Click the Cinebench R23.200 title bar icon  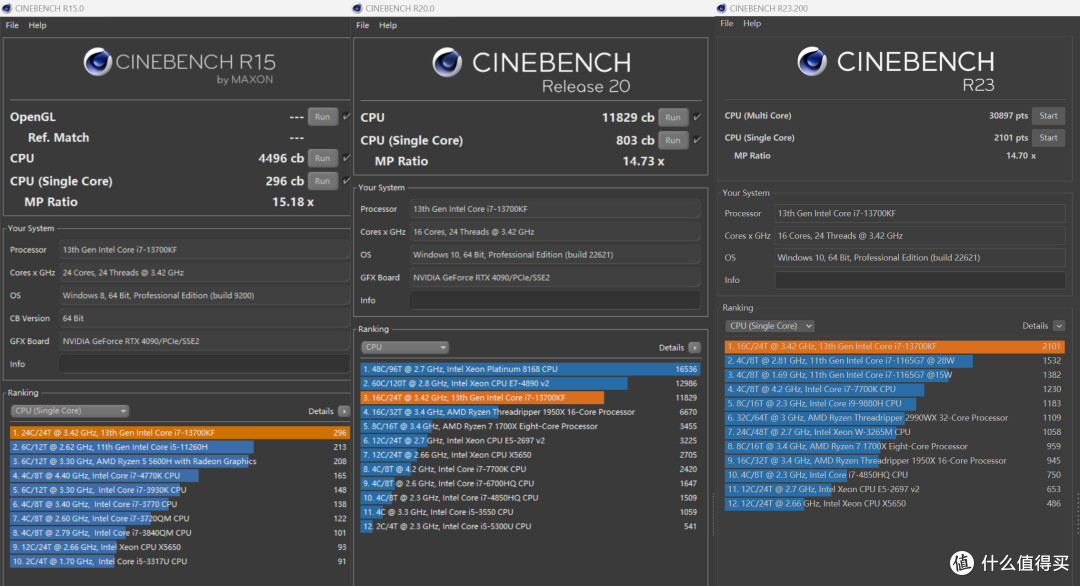pos(721,8)
